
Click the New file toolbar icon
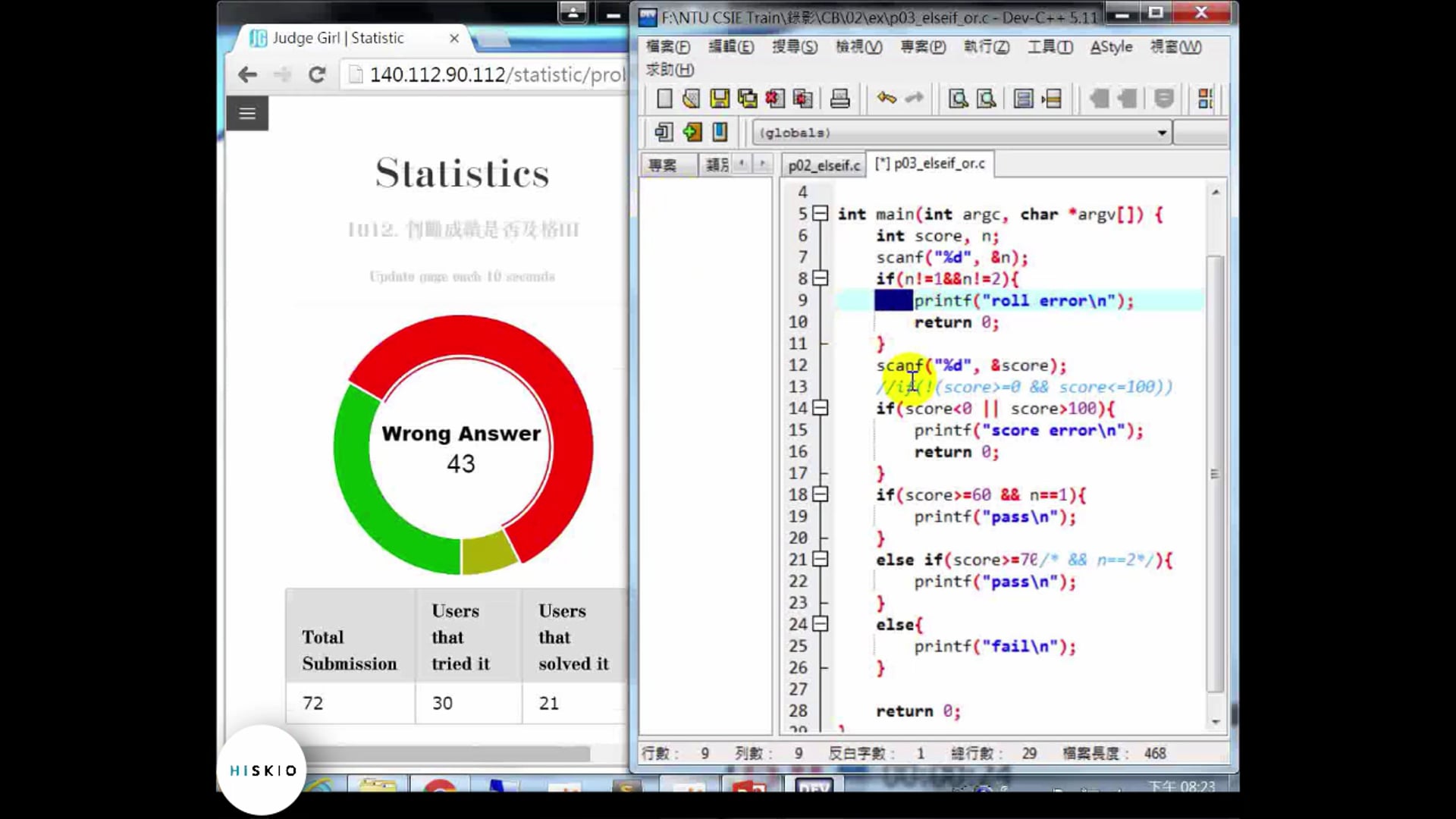pyautogui.click(x=664, y=99)
